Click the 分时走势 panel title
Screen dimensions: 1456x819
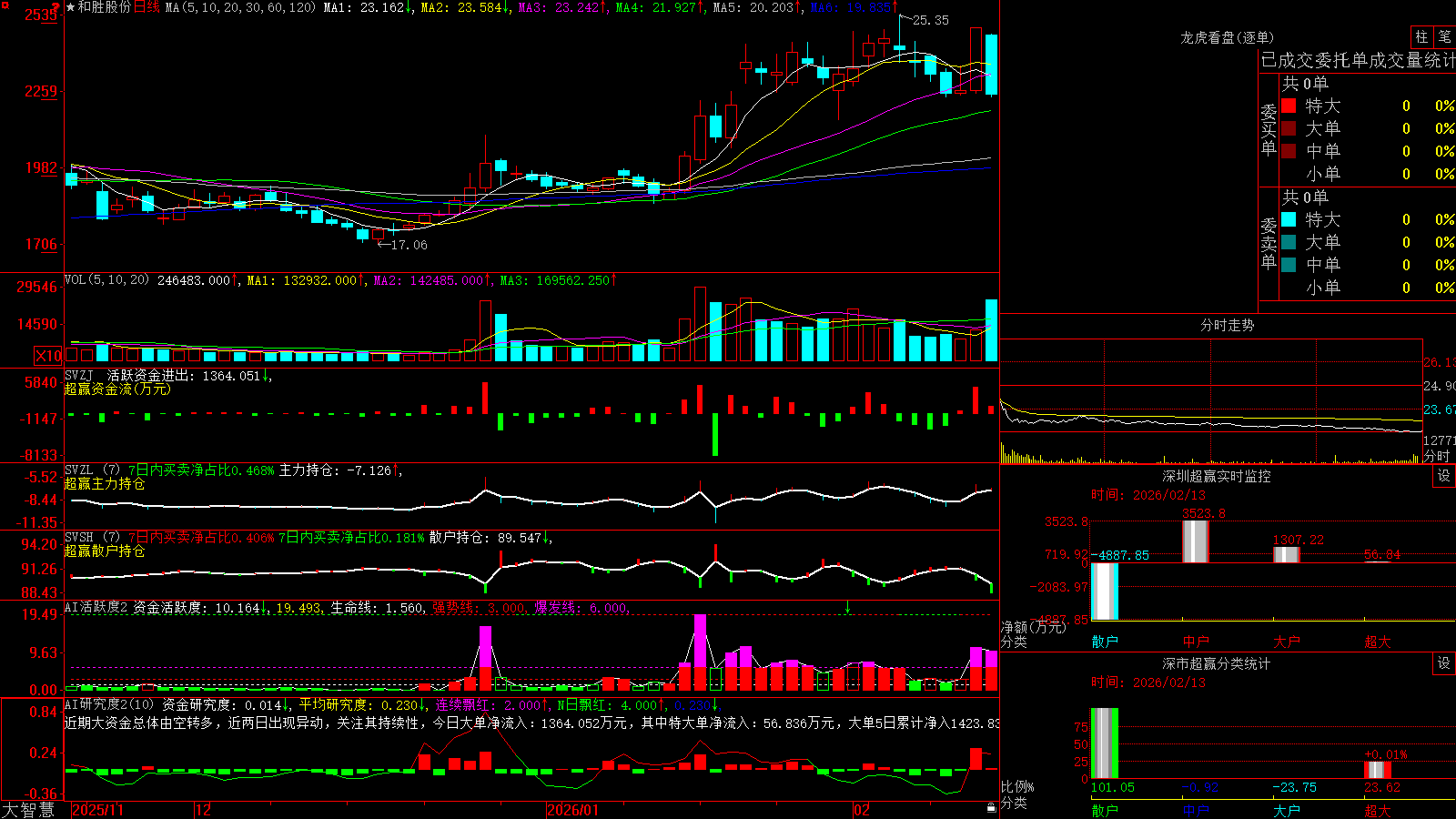tap(1227, 325)
